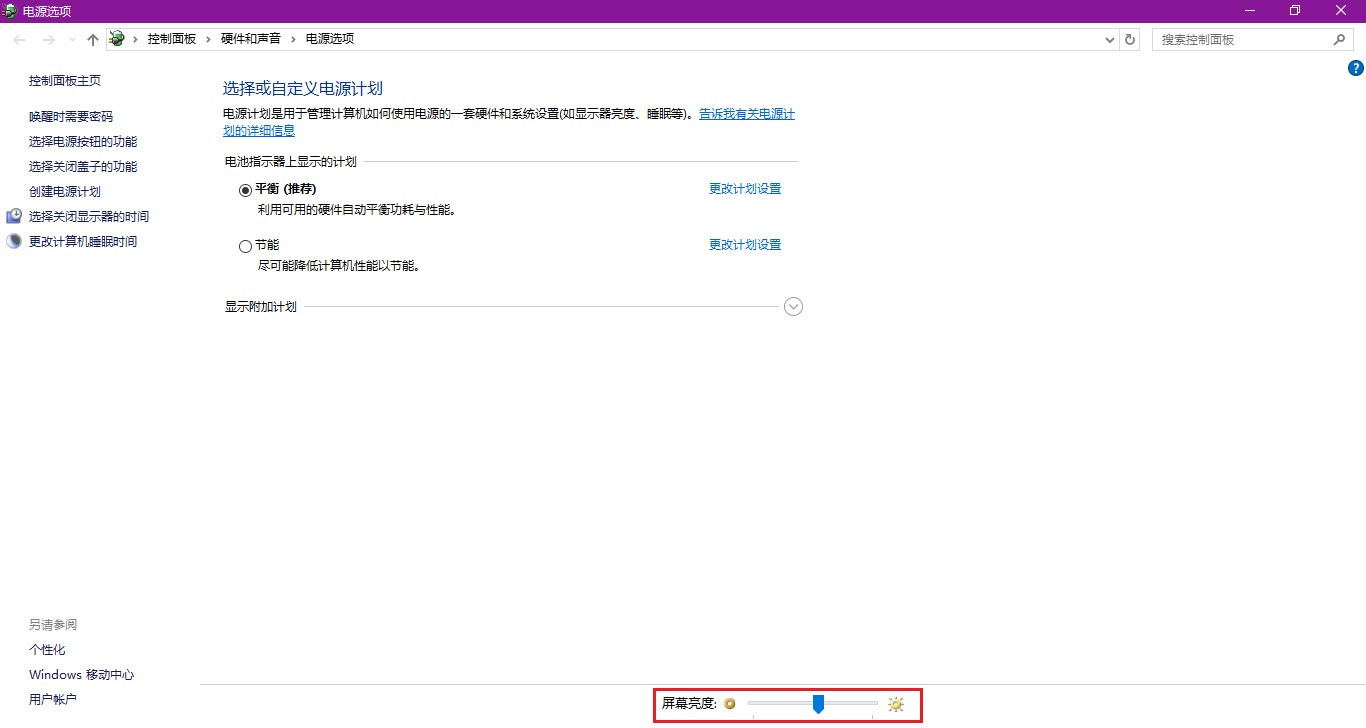This screenshot has height=728, width=1366.
Task: Click the Back navigation arrow
Action: [20, 39]
